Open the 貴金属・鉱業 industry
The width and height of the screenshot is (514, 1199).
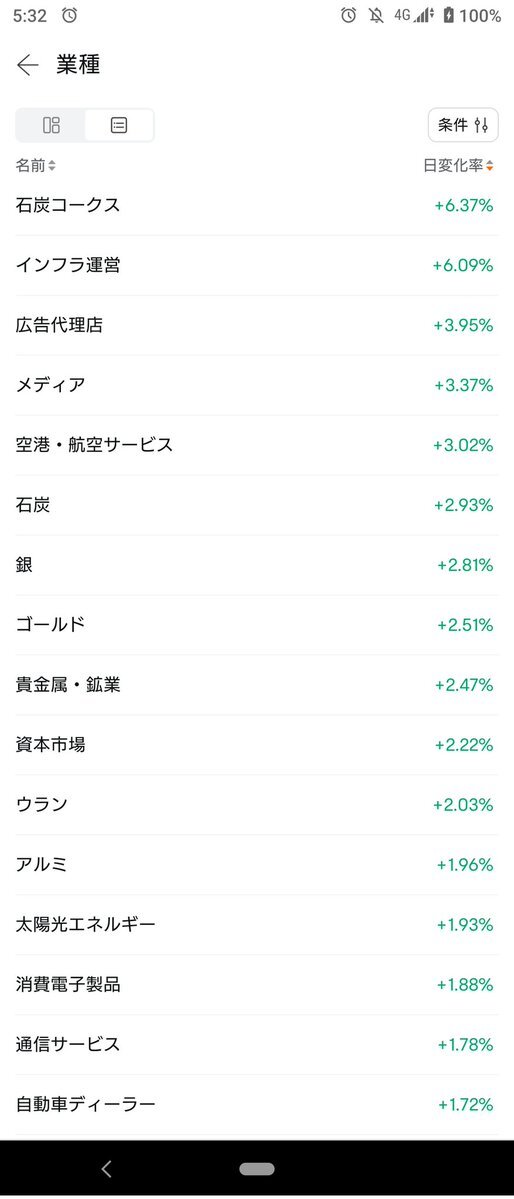tap(257, 684)
